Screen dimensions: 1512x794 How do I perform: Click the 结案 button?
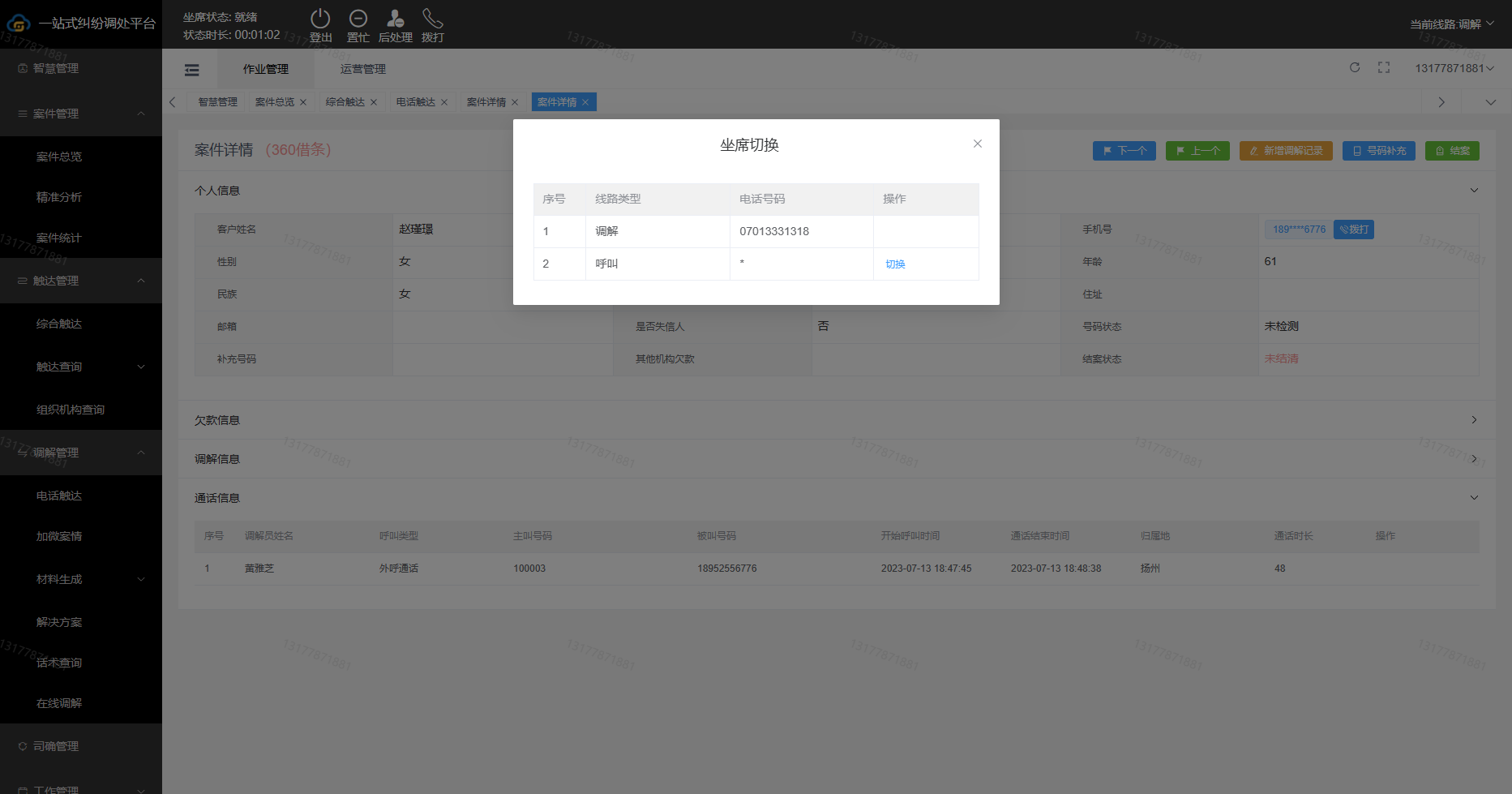[1452, 151]
